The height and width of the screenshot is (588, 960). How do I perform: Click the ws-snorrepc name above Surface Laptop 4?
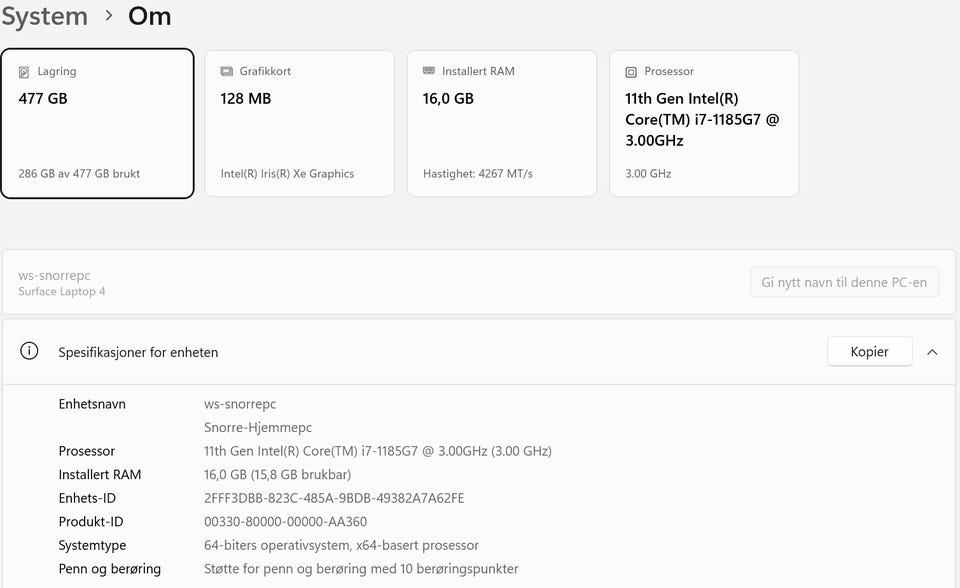click(54, 276)
